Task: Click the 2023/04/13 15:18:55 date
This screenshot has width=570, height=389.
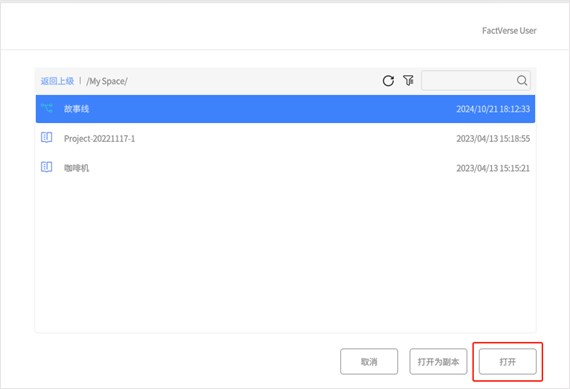Action: [493, 139]
